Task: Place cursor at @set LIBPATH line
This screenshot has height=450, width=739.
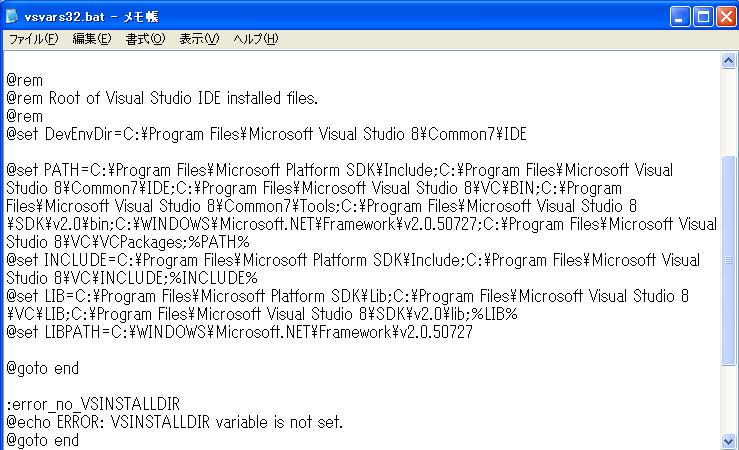Action: pyautogui.click(x=239, y=332)
